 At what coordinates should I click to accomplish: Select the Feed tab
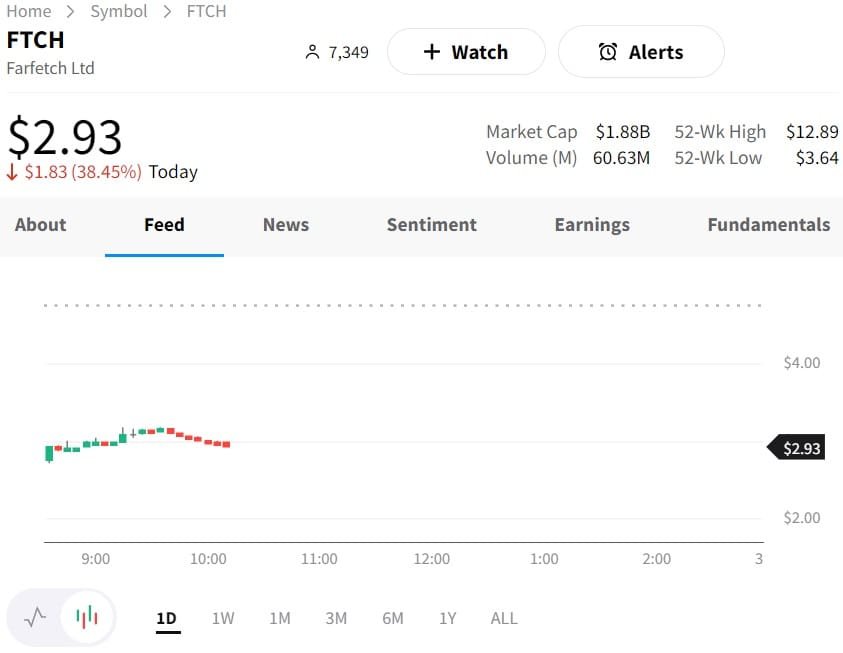point(164,225)
